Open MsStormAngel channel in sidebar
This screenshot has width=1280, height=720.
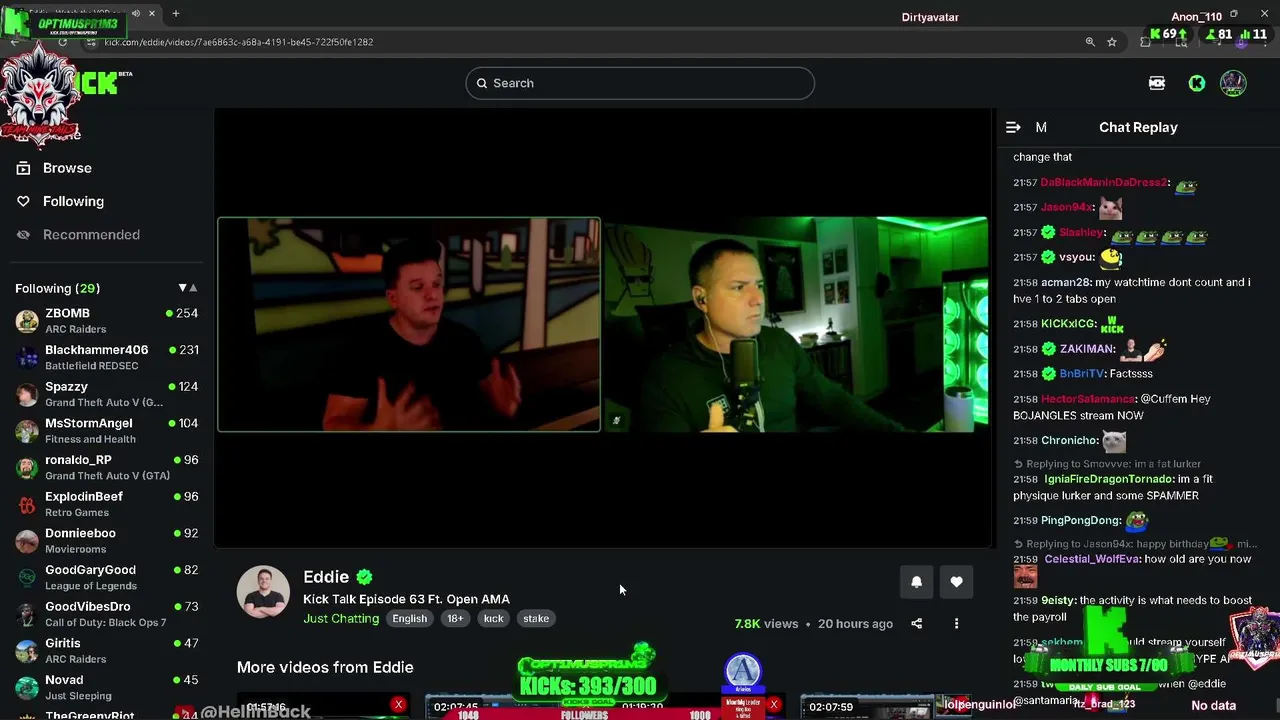coord(106,431)
